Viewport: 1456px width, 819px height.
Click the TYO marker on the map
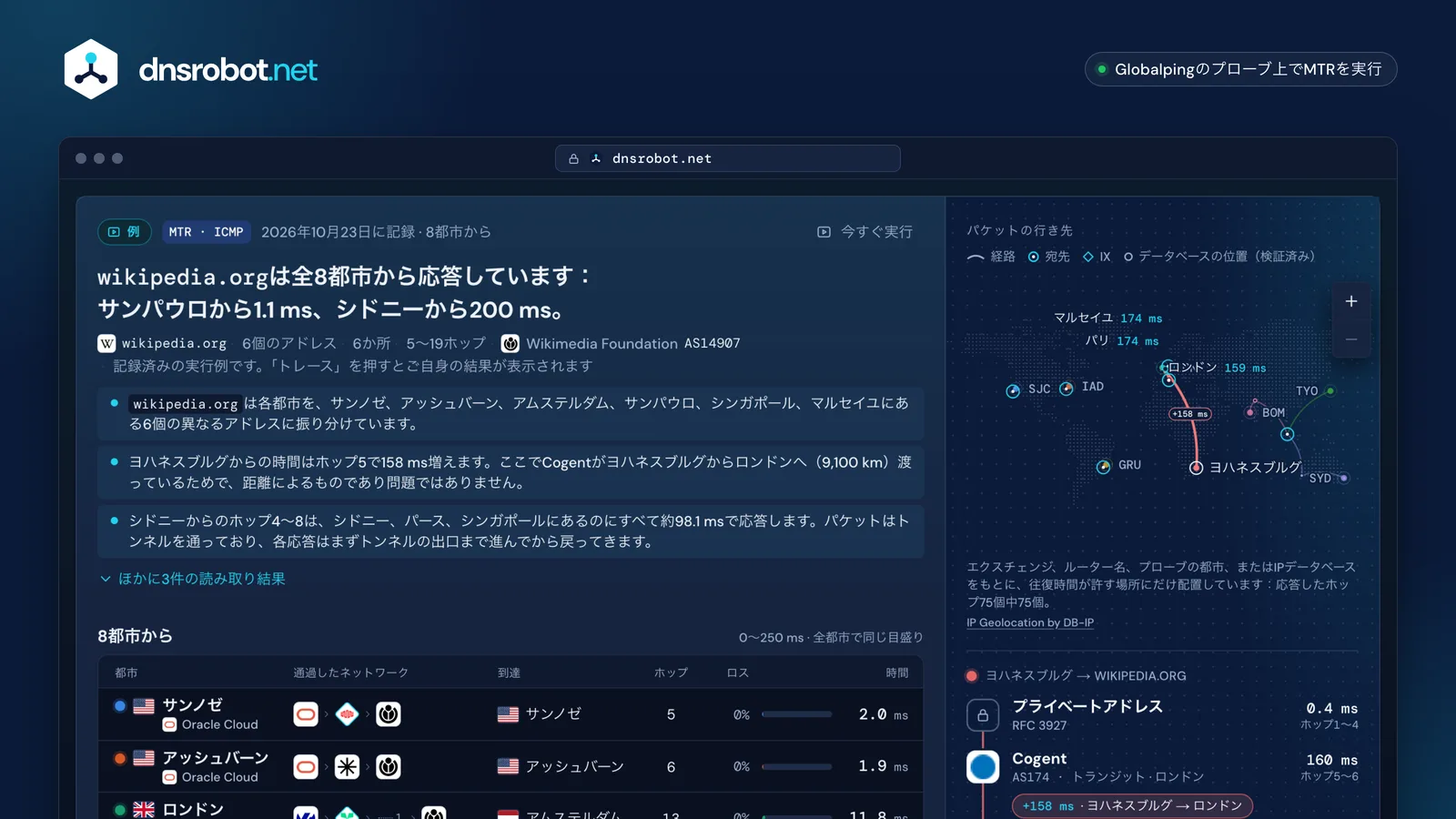pos(1330,390)
